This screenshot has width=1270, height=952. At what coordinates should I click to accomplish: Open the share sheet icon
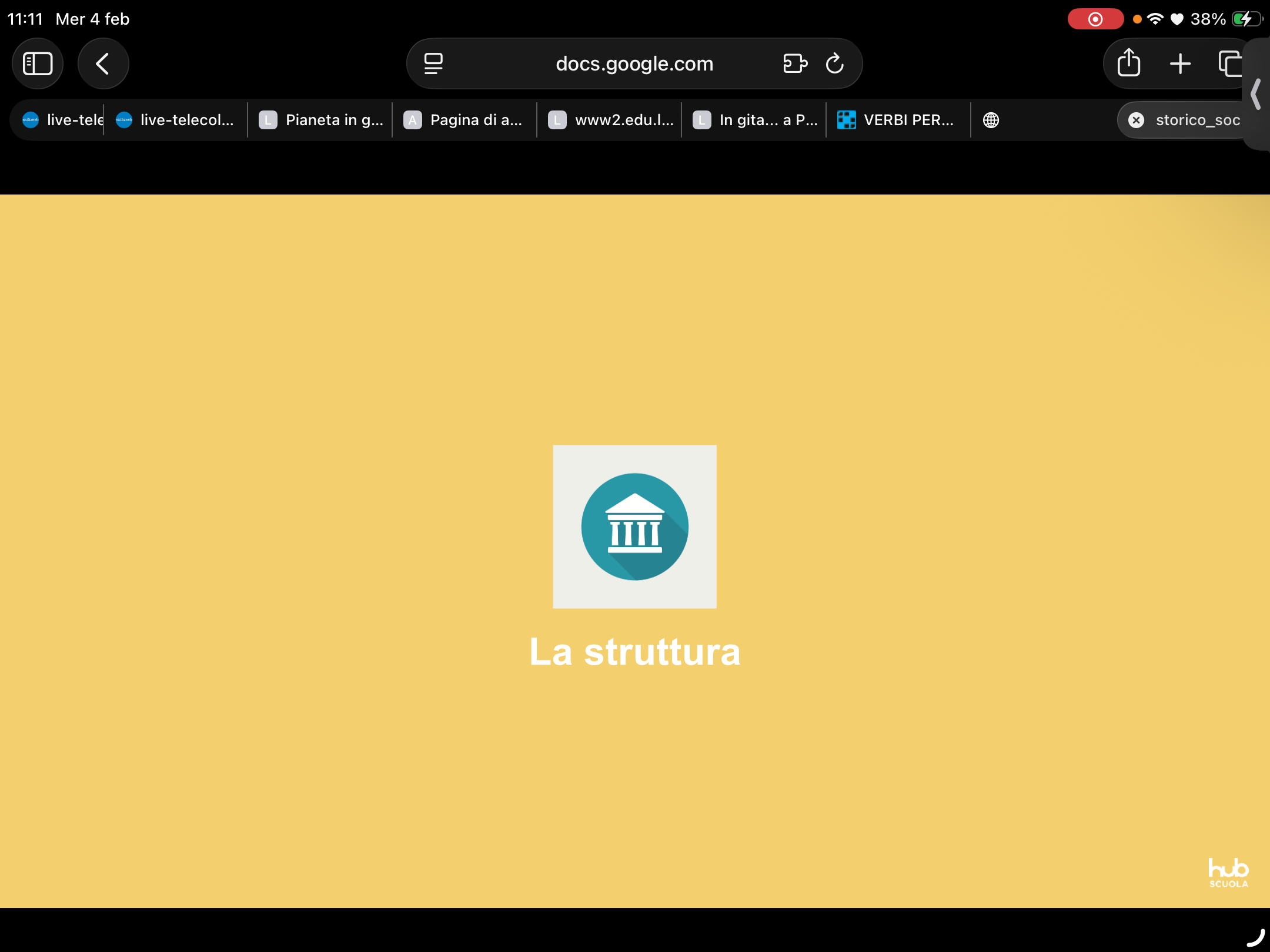[1128, 63]
